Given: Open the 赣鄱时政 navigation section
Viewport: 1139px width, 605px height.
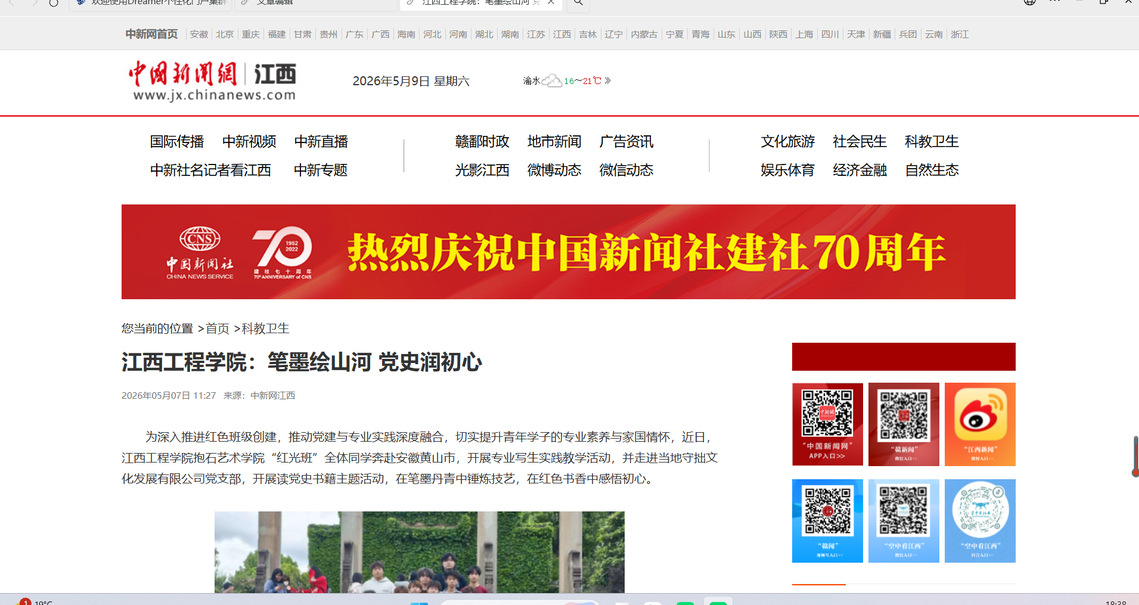Looking at the screenshot, I should coord(482,142).
